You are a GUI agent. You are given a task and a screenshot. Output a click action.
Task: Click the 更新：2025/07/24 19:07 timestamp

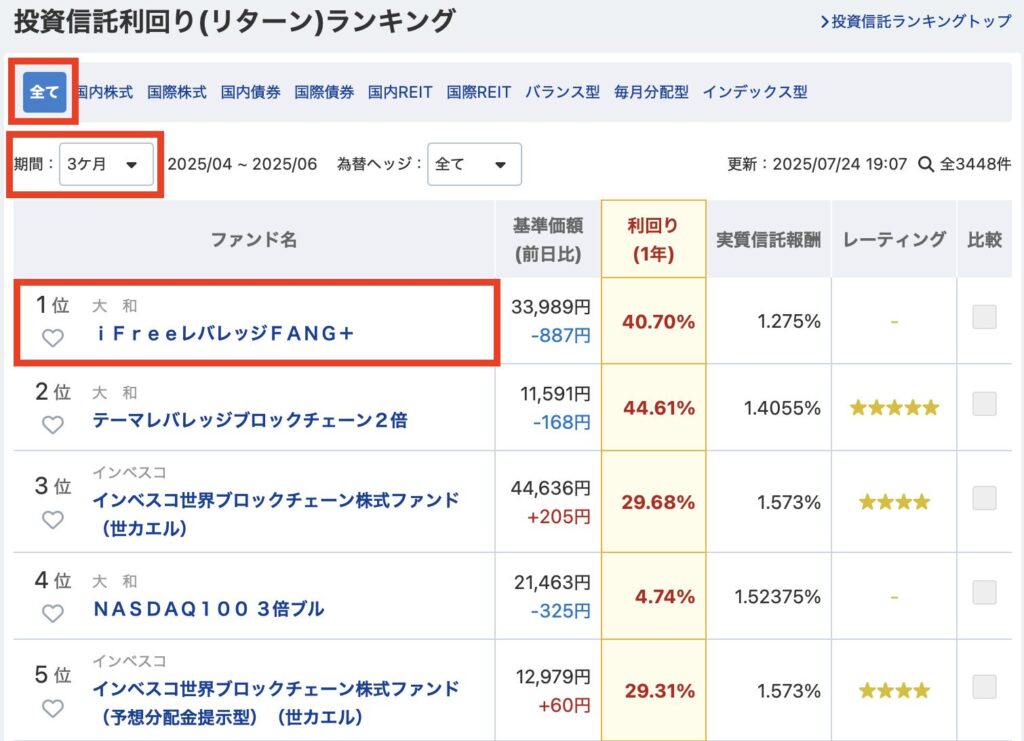817,165
